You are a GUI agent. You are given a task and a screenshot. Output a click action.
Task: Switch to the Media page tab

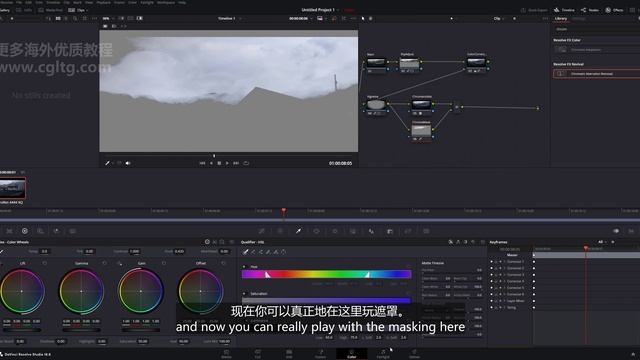226,354
